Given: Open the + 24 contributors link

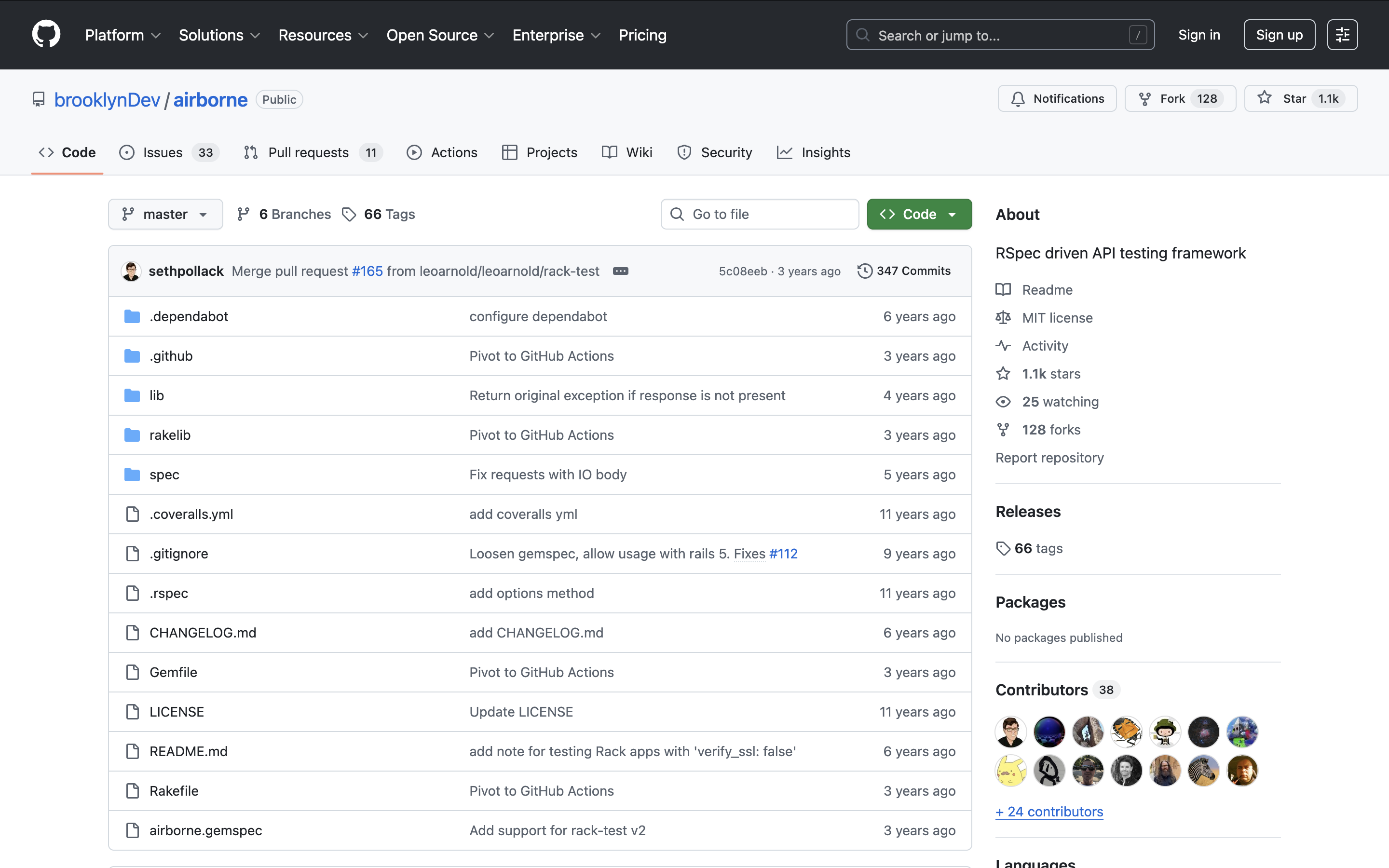Looking at the screenshot, I should pyautogui.click(x=1049, y=812).
